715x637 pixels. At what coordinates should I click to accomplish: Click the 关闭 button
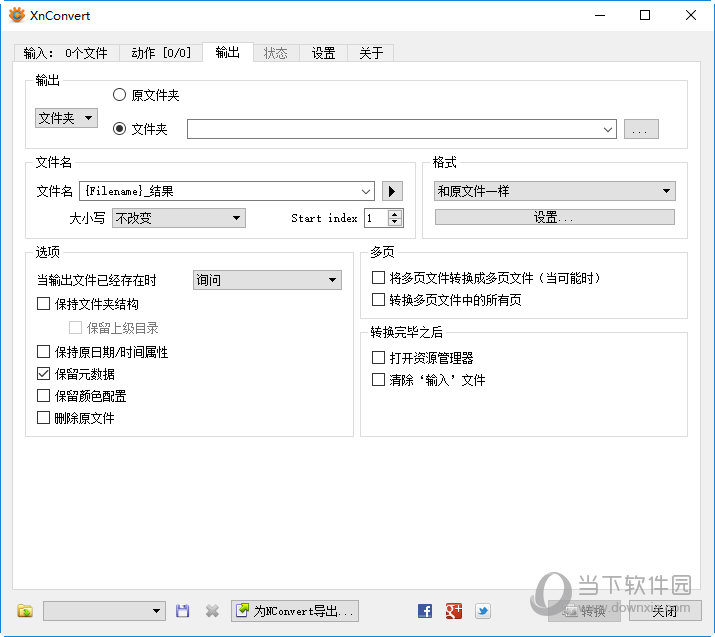pyautogui.click(x=665, y=611)
